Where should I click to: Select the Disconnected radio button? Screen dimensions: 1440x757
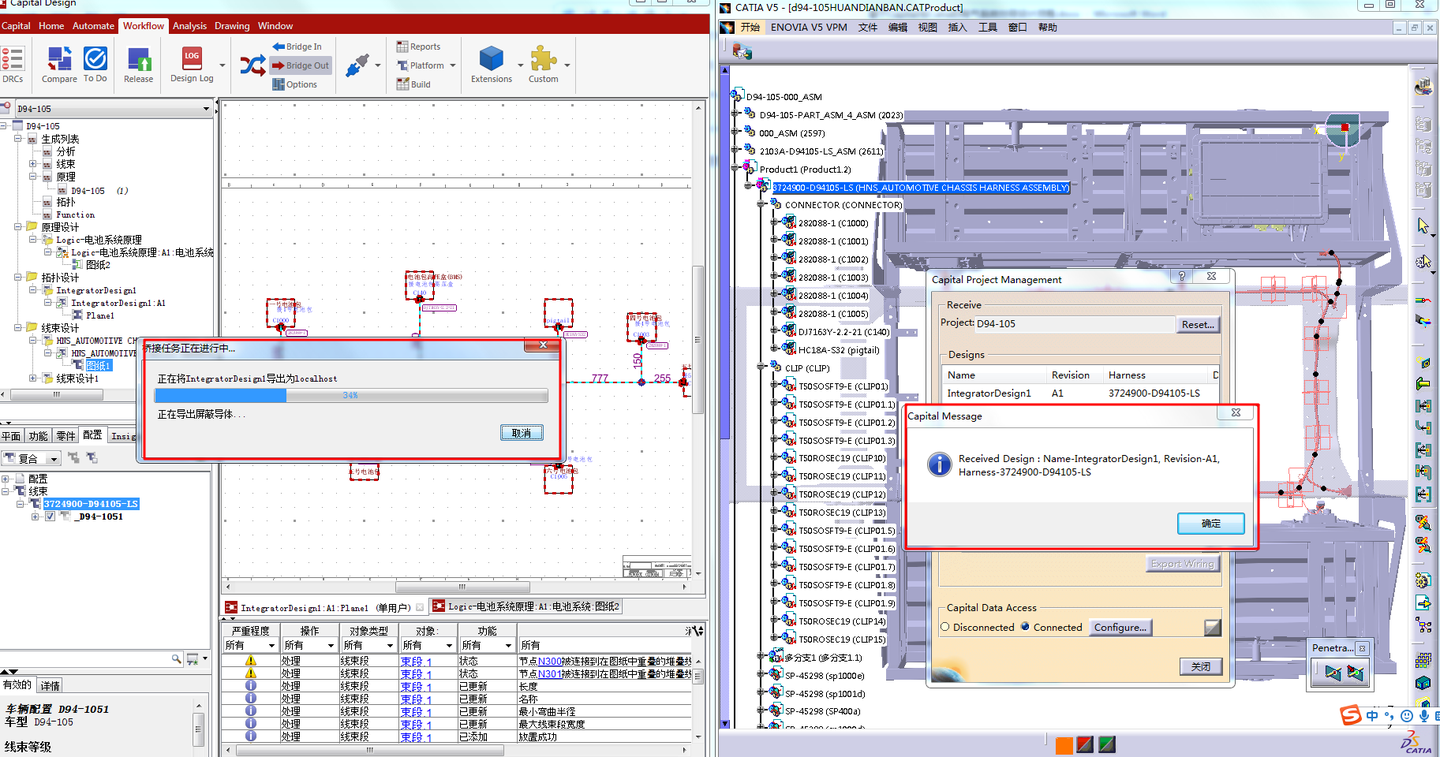click(x=945, y=627)
